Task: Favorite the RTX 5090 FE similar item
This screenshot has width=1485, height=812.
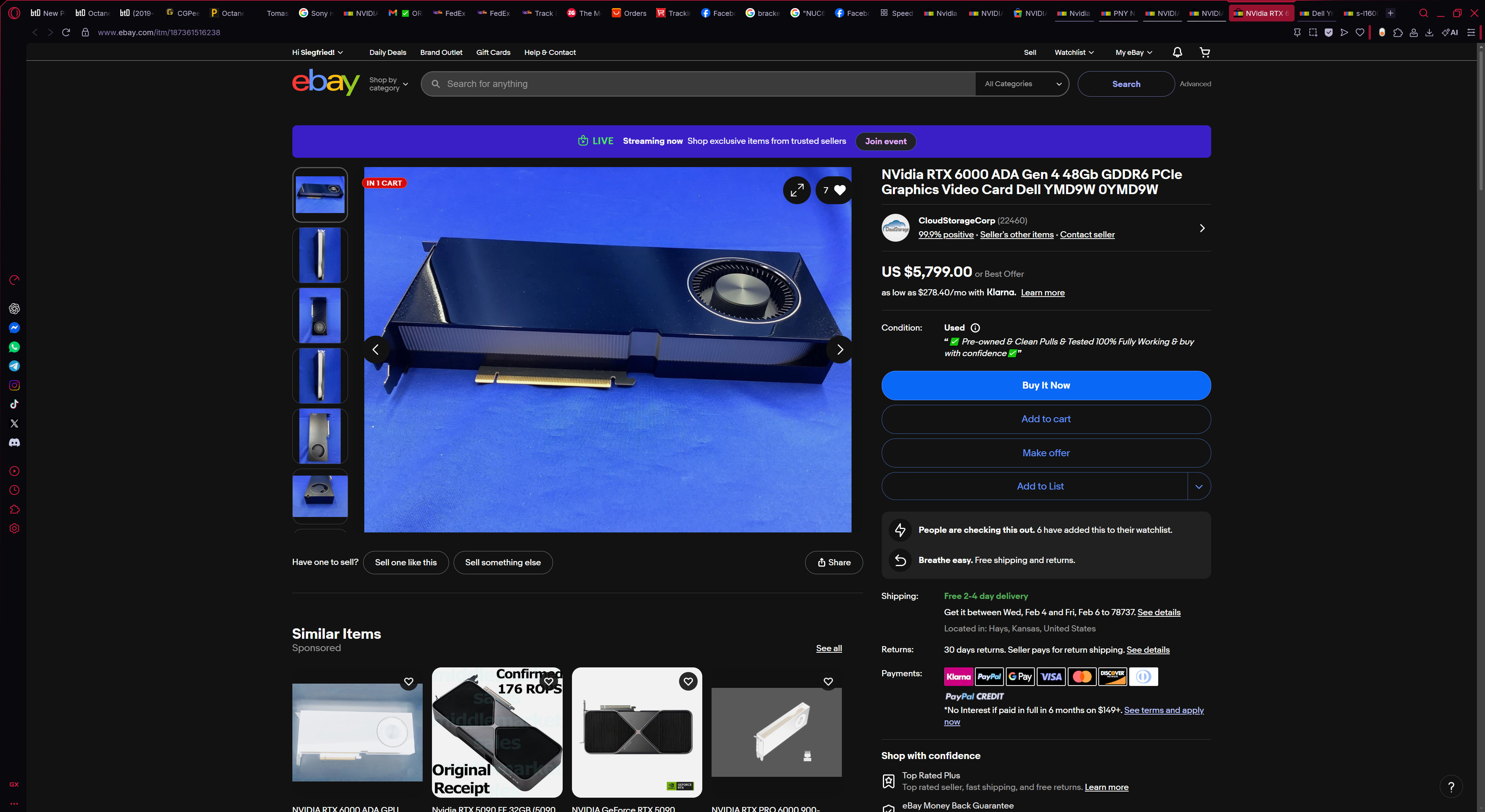Action: coord(549,681)
